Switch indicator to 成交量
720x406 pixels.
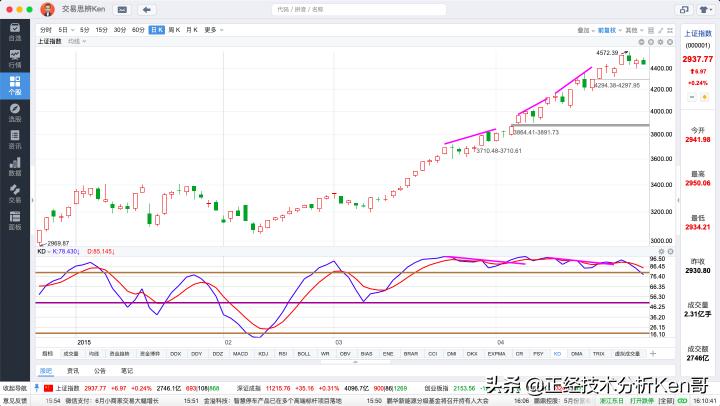click(71, 354)
